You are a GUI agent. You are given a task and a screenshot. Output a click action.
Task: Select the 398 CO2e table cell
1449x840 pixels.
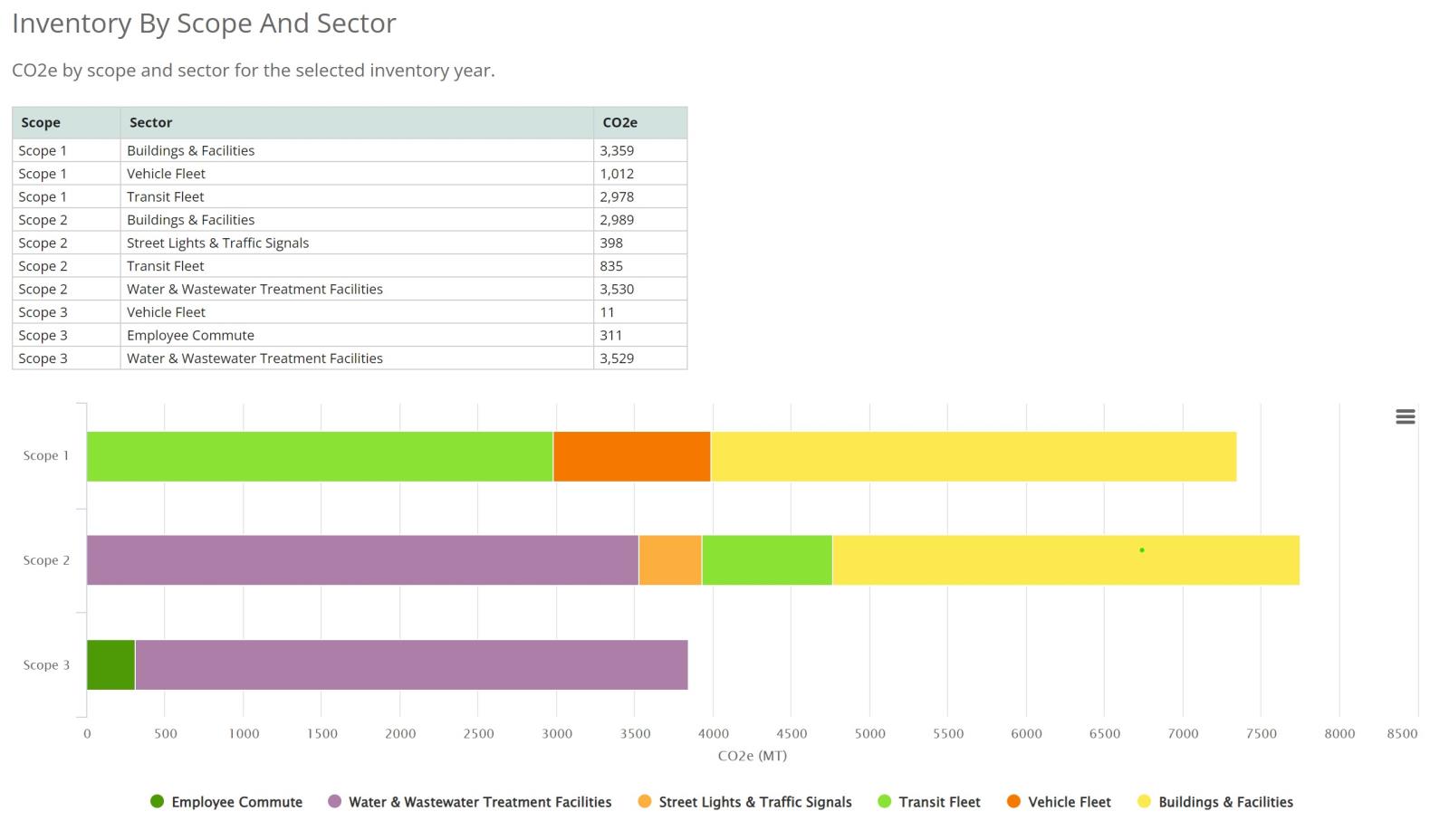coord(640,243)
